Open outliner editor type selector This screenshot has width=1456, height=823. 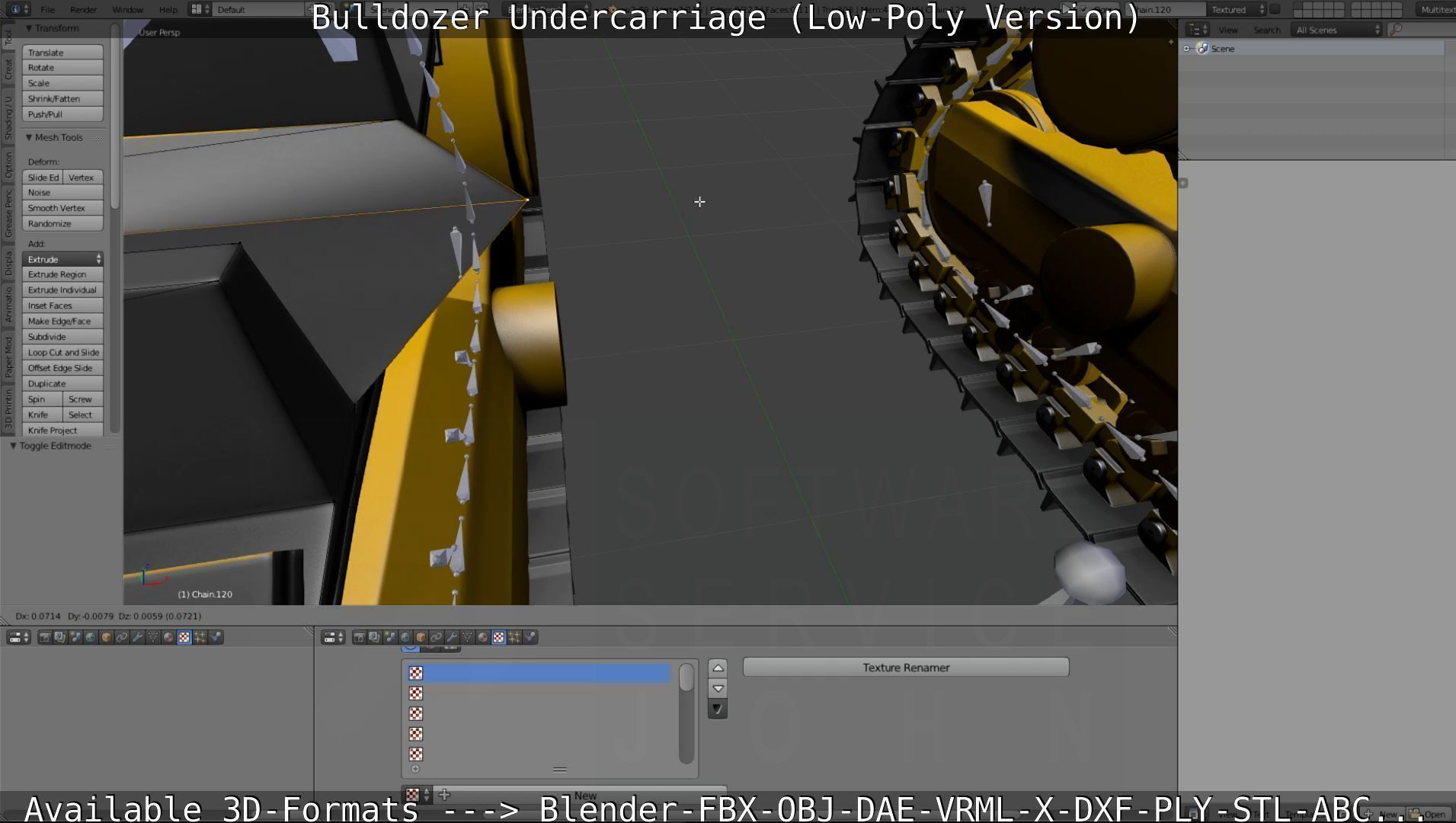click(1198, 30)
